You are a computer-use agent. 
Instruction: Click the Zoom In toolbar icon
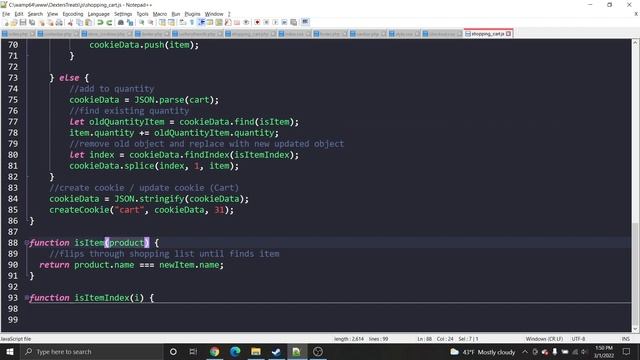tap(142, 22)
